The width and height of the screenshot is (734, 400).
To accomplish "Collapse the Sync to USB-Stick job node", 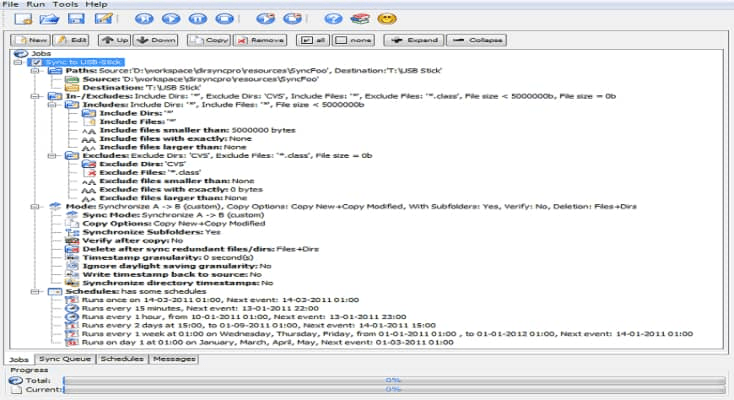I will tap(18, 62).
